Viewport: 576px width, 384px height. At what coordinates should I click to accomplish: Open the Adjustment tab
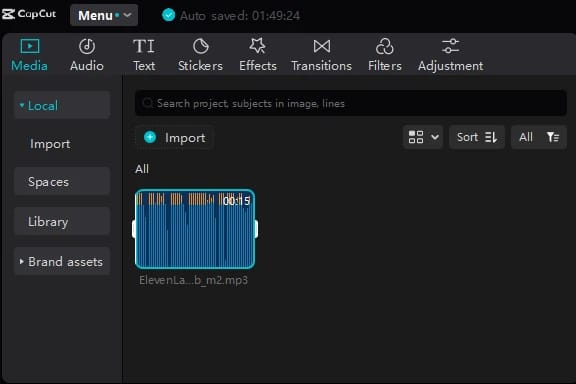pos(450,55)
